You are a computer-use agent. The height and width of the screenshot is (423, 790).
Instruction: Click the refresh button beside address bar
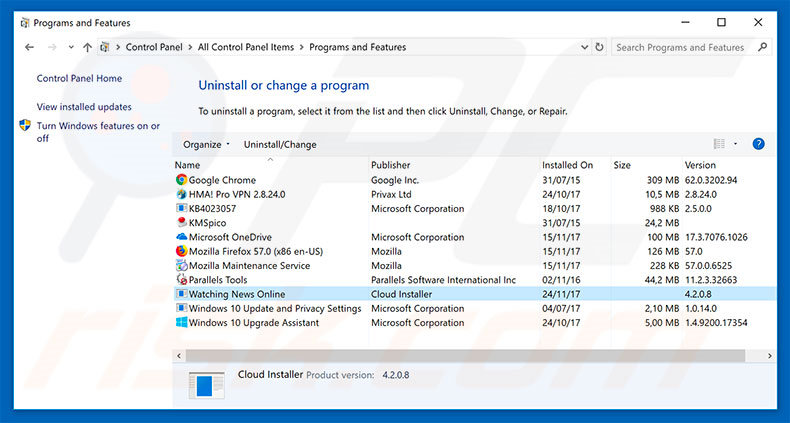click(x=599, y=47)
